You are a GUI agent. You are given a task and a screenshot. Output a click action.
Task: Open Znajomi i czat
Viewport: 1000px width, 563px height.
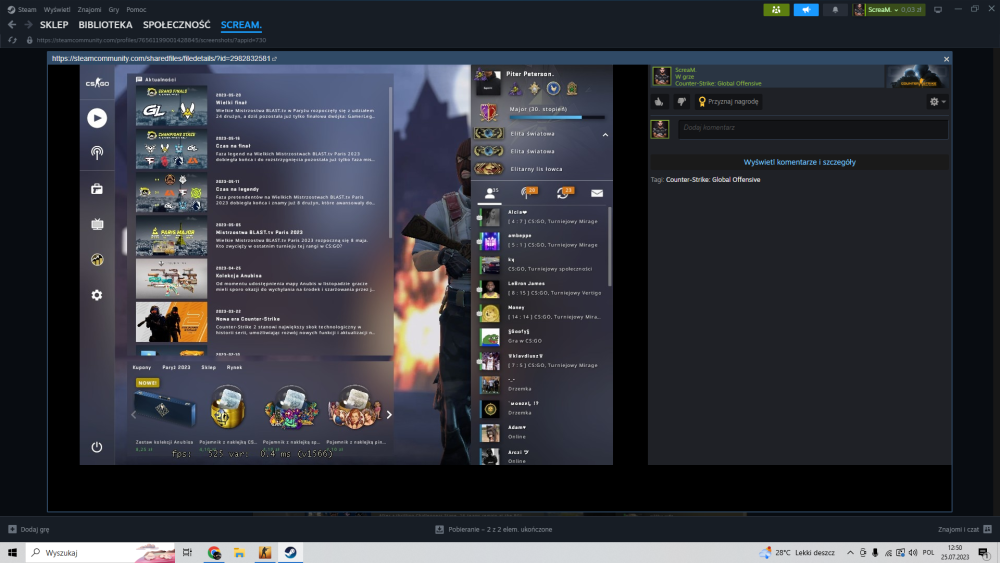point(965,529)
